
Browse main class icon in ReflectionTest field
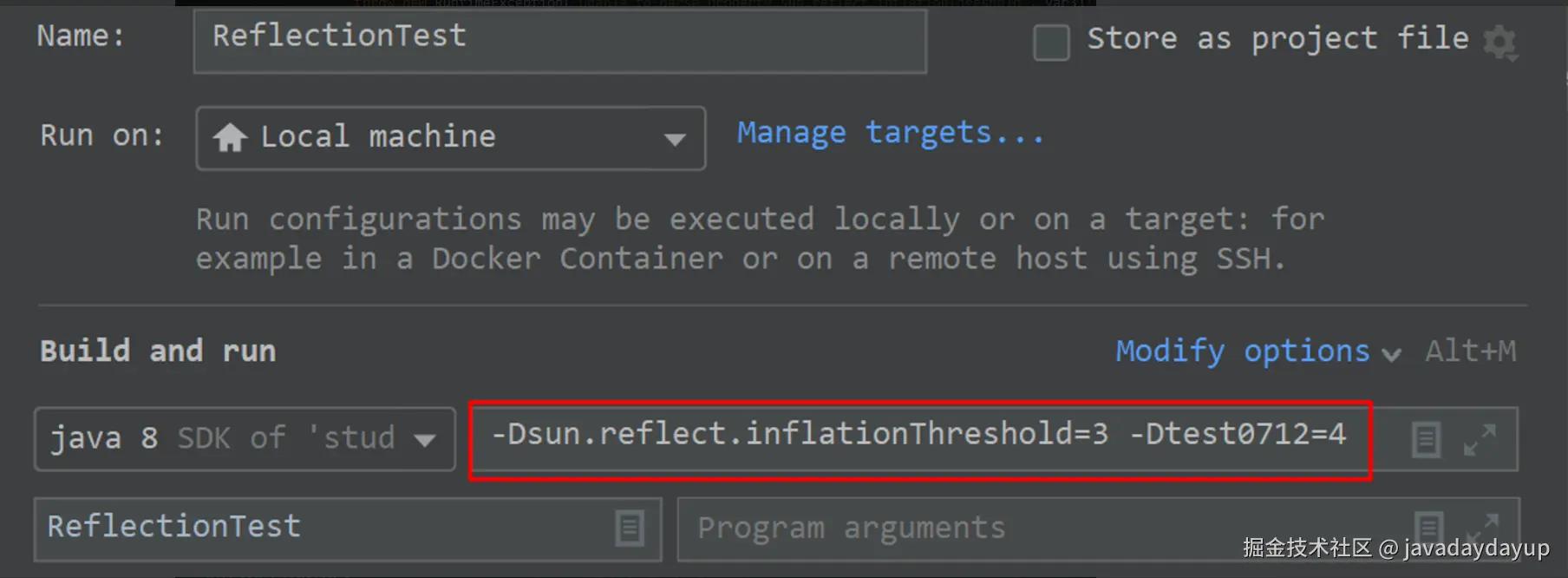[x=630, y=528]
